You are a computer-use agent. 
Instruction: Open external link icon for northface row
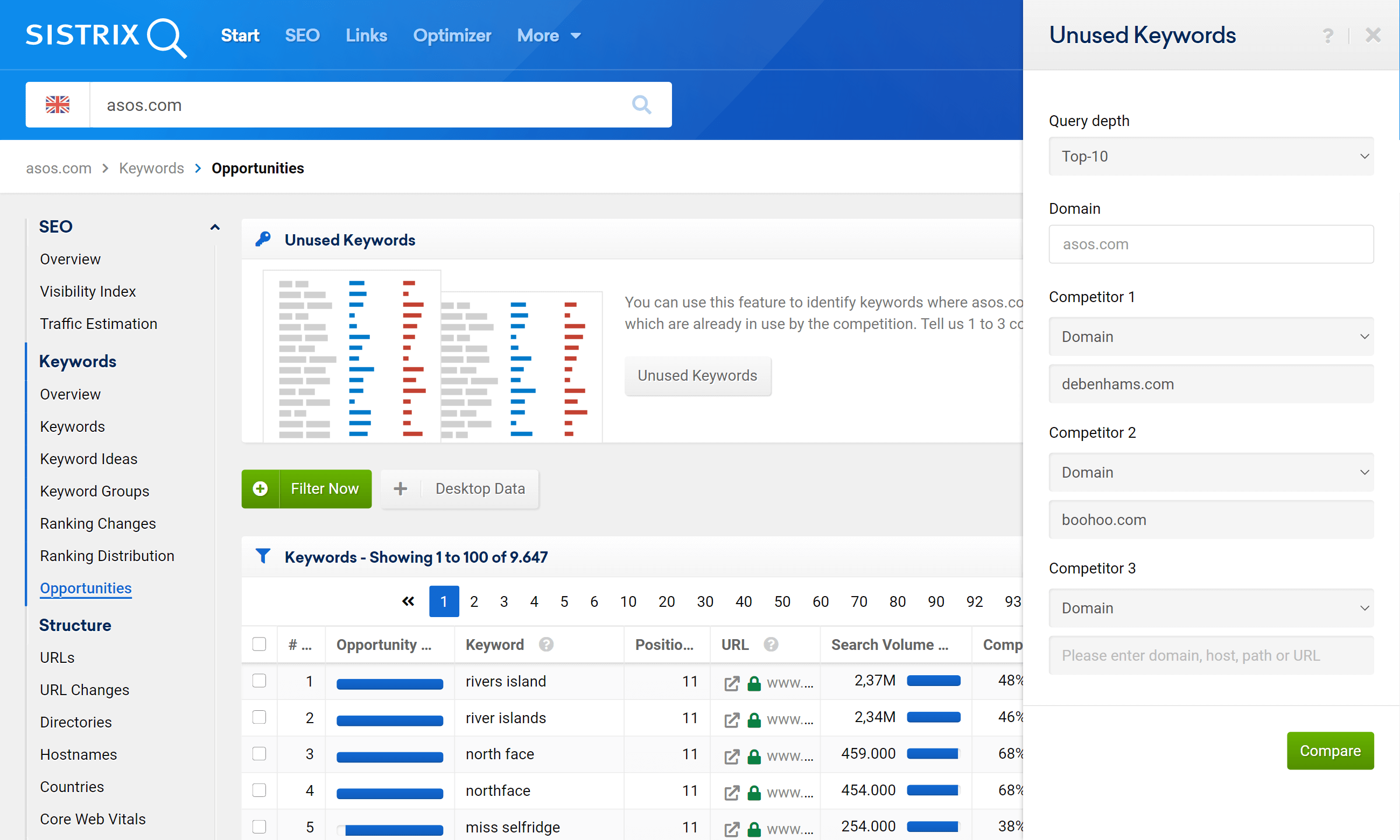(x=732, y=793)
